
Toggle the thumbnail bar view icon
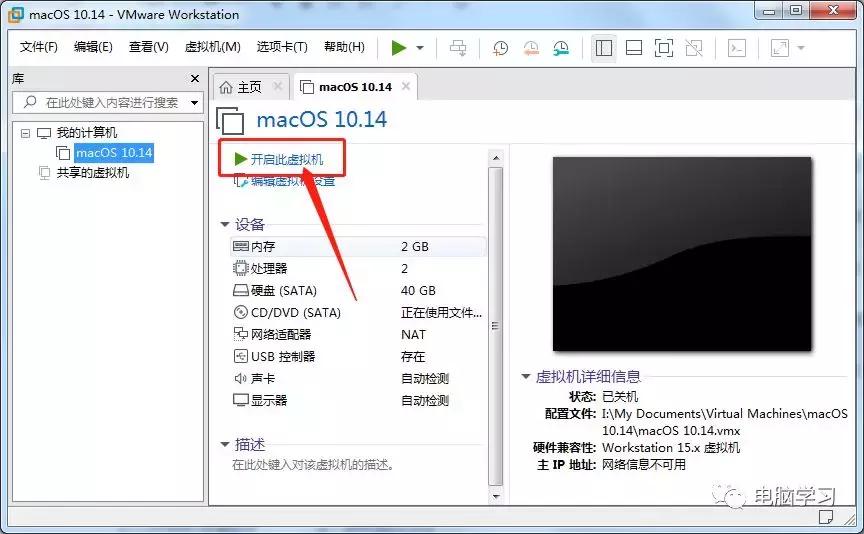click(634, 48)
